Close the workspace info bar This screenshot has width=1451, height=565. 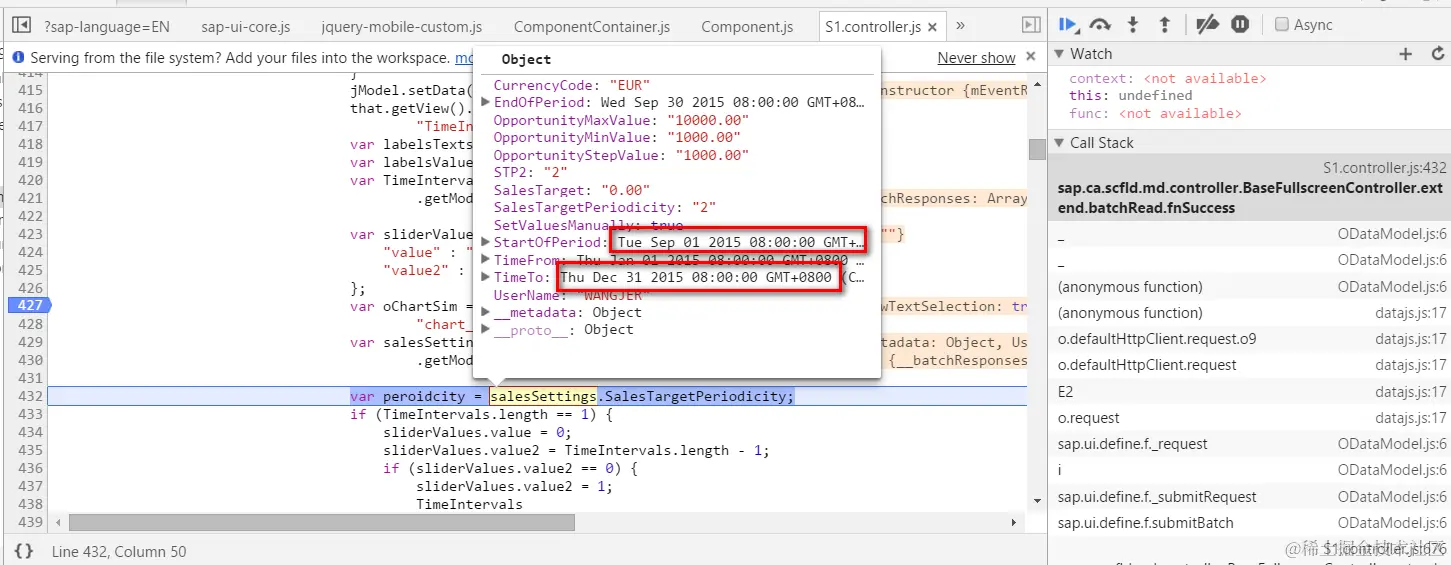click(1033, 58)
